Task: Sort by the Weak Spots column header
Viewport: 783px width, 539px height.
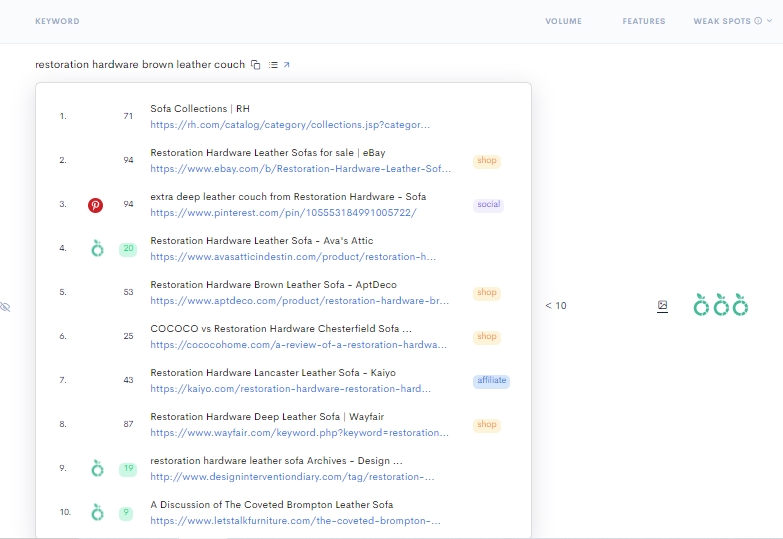Action: coord(722,21)
